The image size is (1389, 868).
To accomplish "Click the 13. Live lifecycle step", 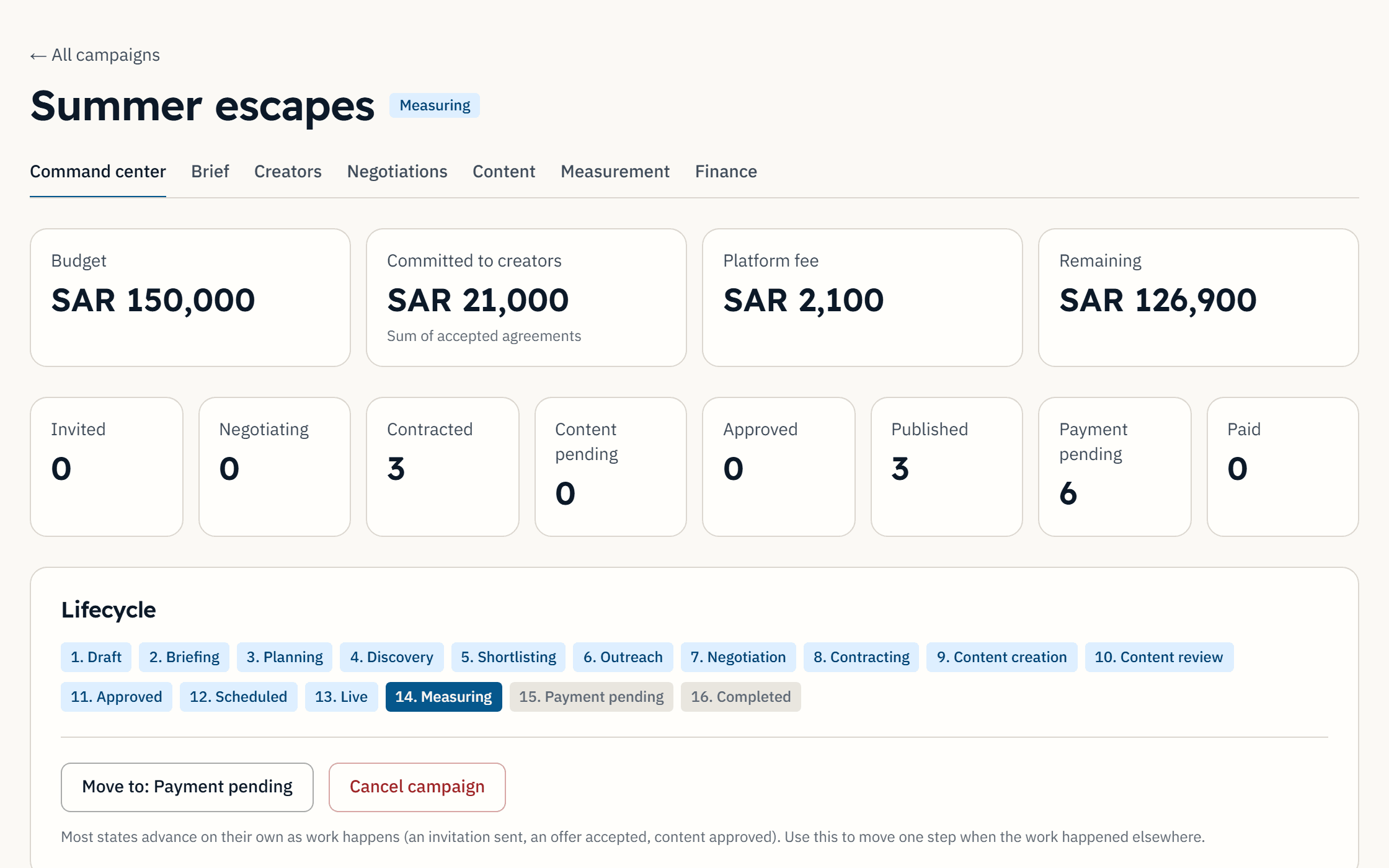I will [342, 697].
